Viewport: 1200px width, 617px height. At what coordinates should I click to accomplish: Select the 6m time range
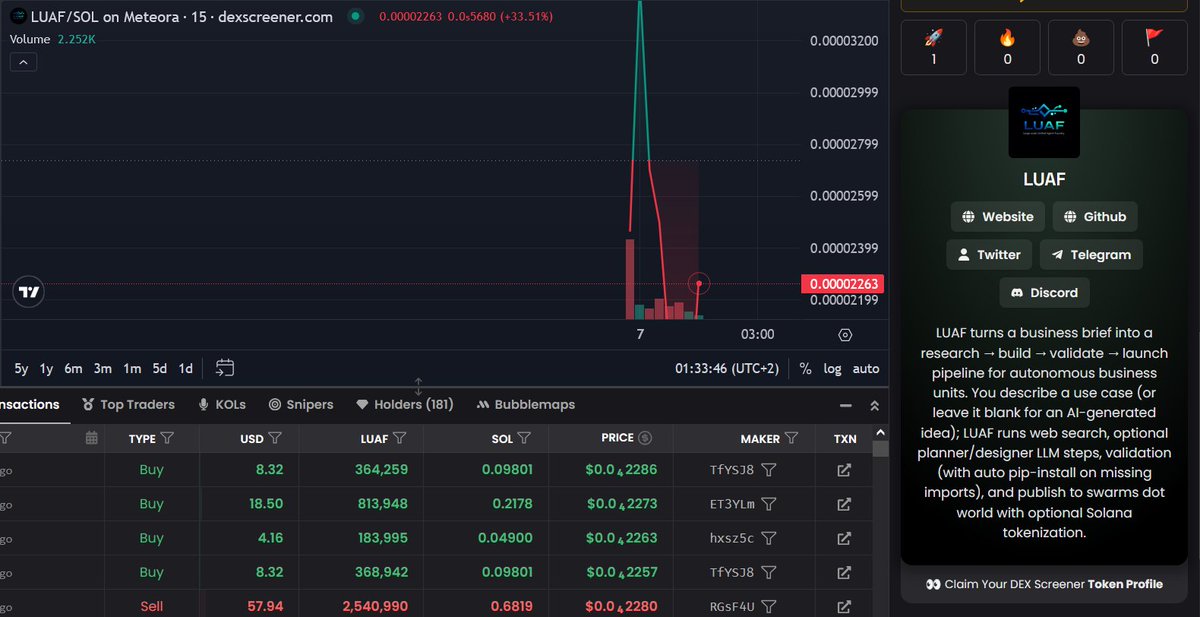point(73,368)
